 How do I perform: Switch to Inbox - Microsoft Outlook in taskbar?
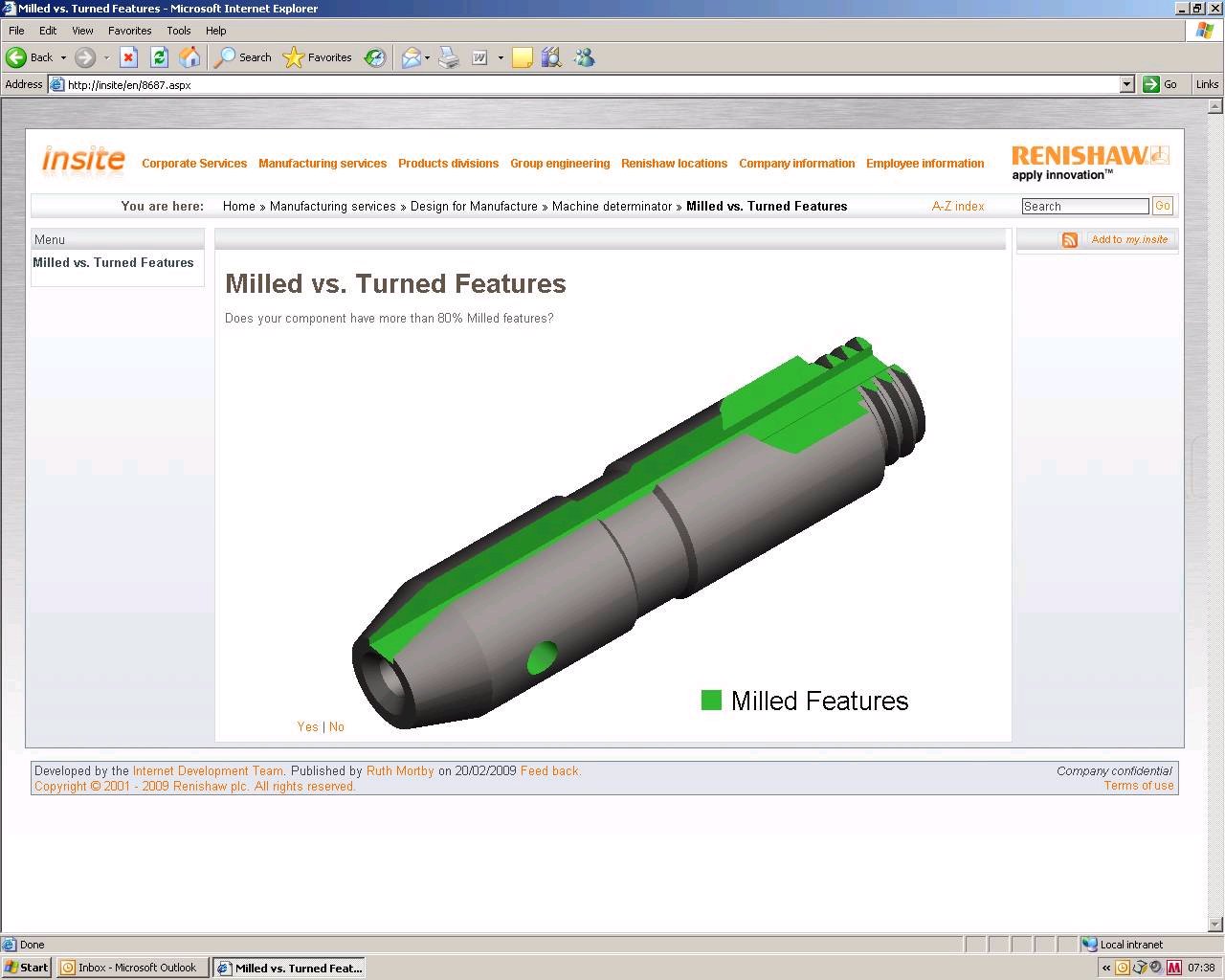[129, 968]
